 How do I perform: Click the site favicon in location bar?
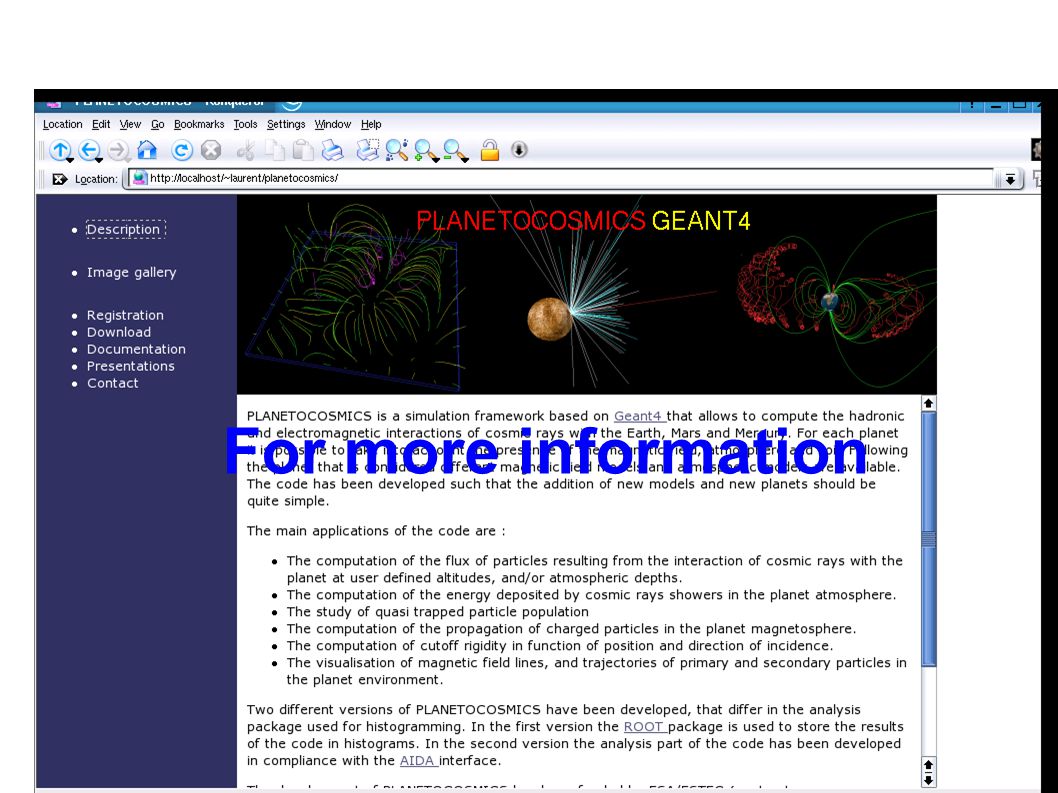(140, 178)
